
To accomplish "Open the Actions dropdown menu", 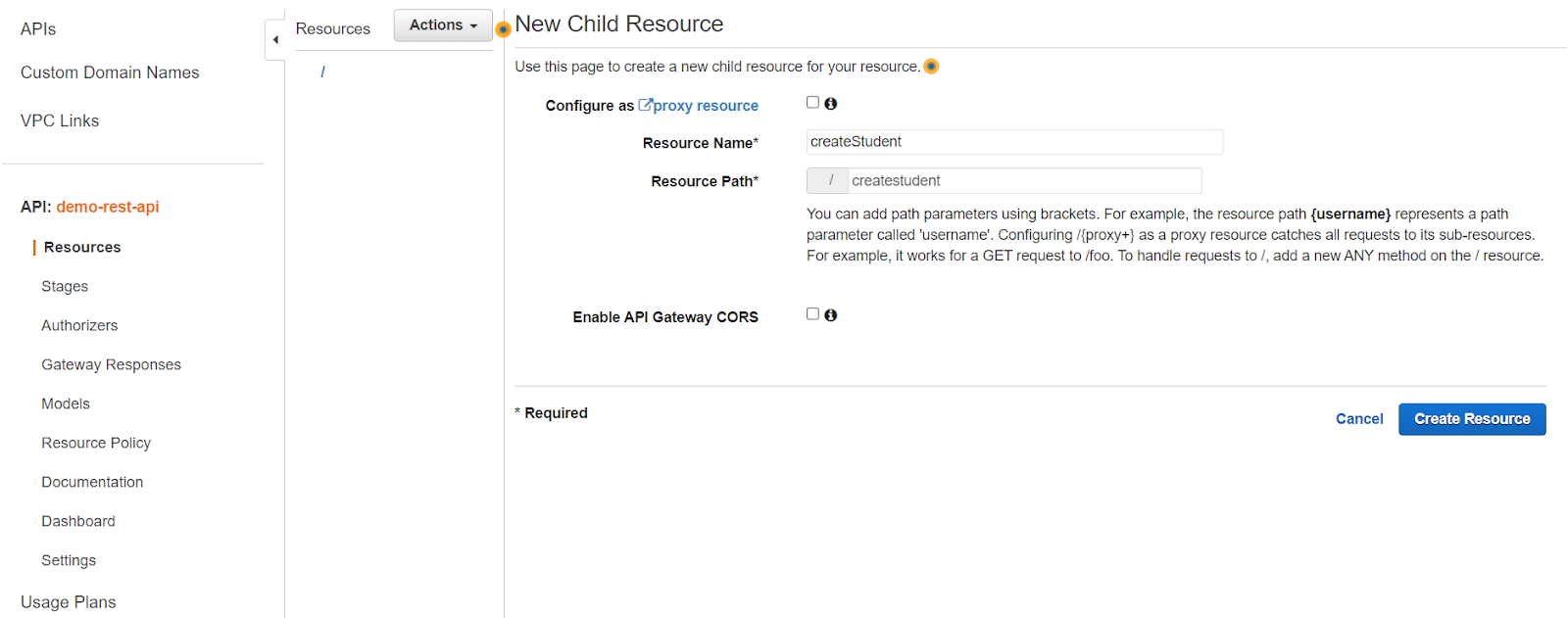I will point(443,25).
